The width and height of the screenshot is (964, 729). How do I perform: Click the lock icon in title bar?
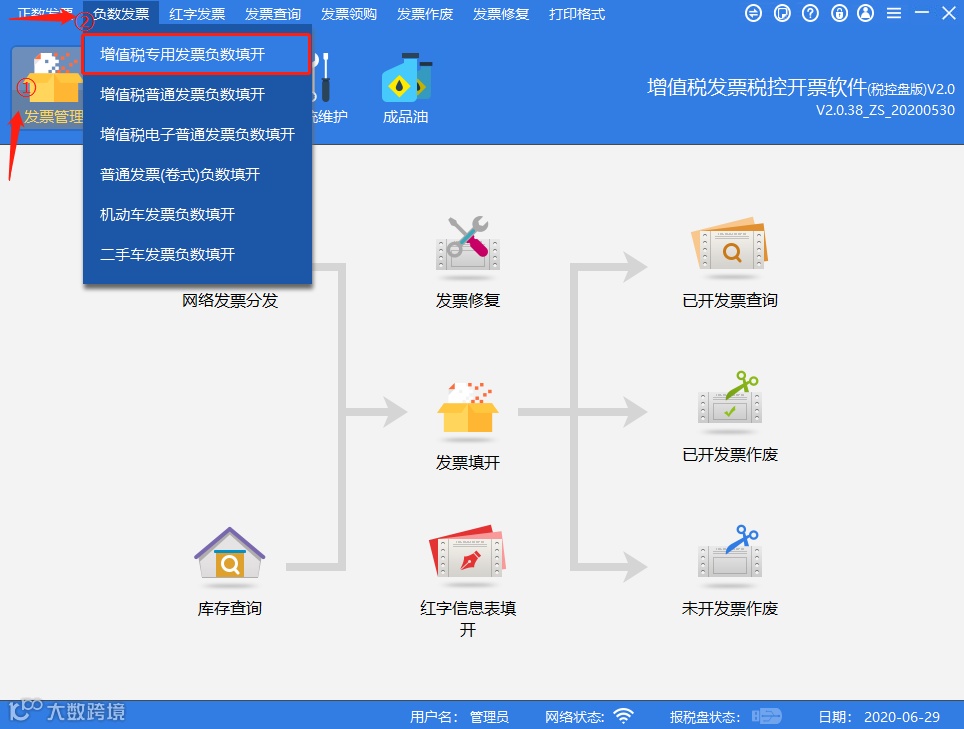(x=839, y=13)
